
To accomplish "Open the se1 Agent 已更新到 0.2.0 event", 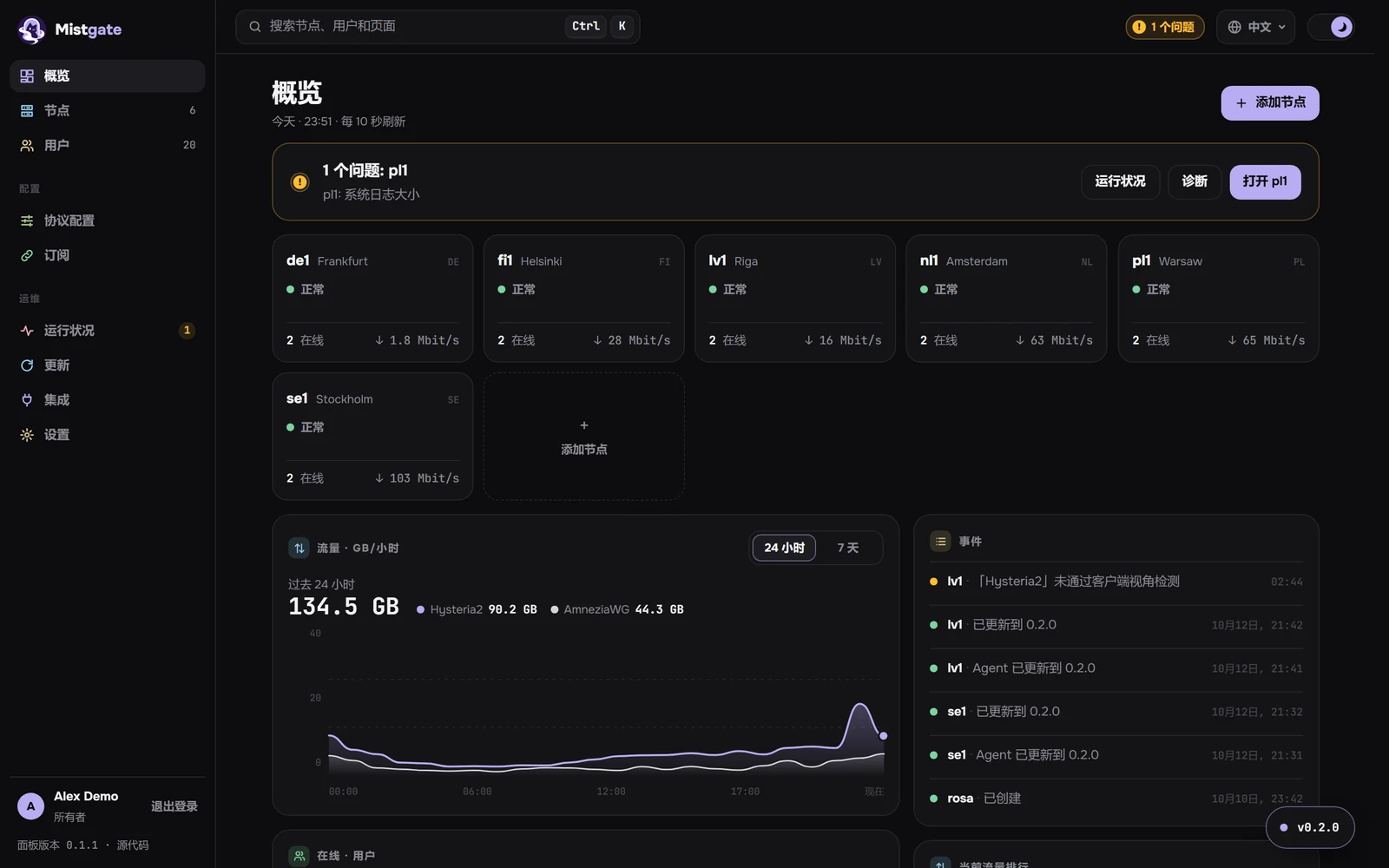I will [x=1116, y=755].
